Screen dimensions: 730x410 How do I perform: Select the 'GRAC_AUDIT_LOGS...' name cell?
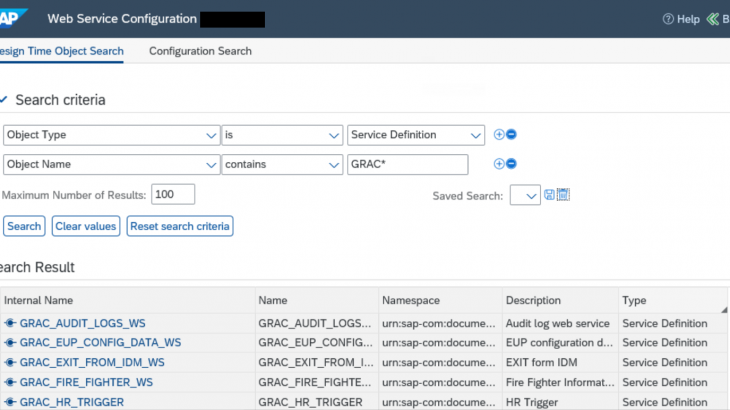(x=317, y=323)
